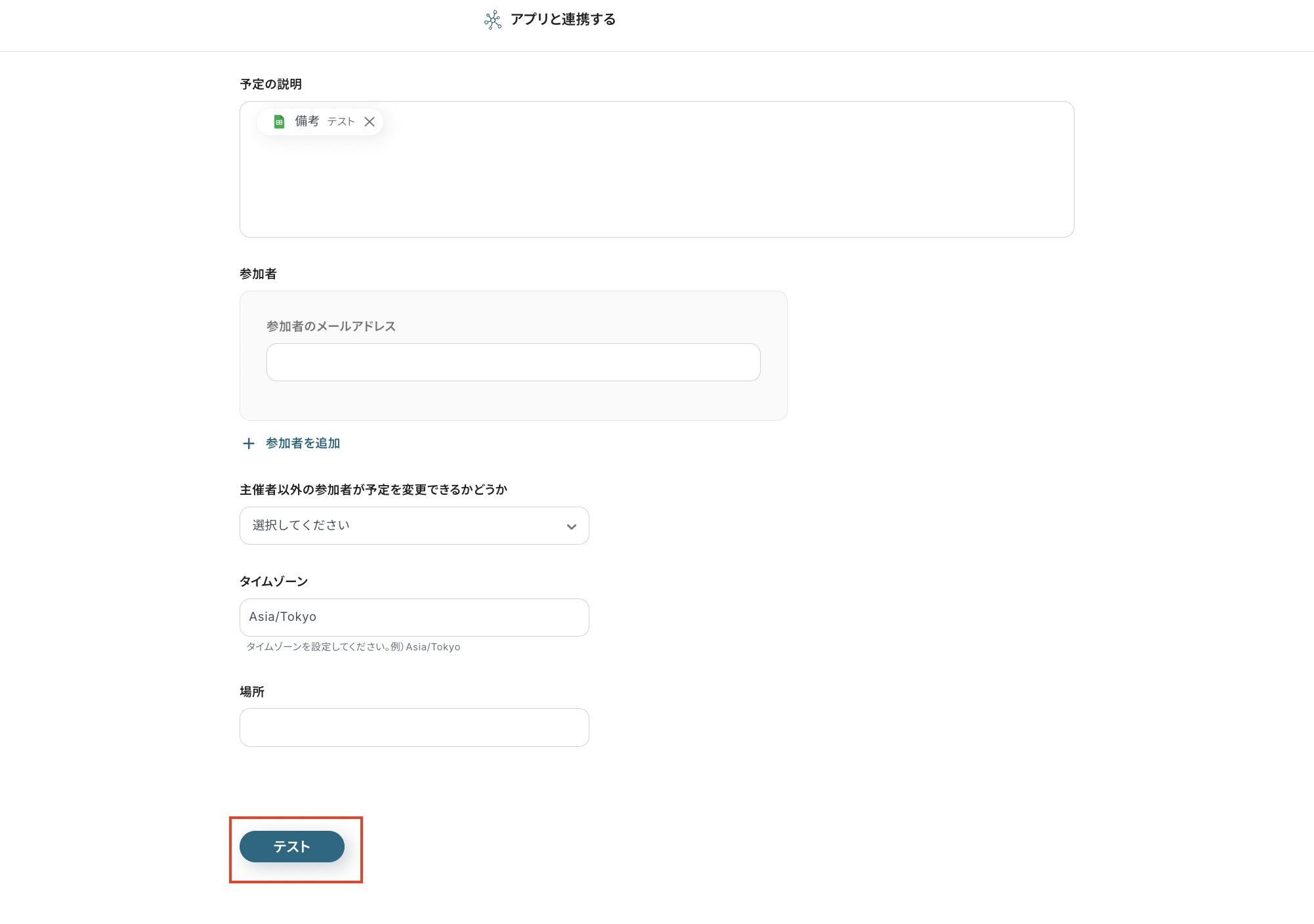Click the plus icon beside 参加者を追加
This screenshot has height=924, width=1314.
[x=249, y=444]
